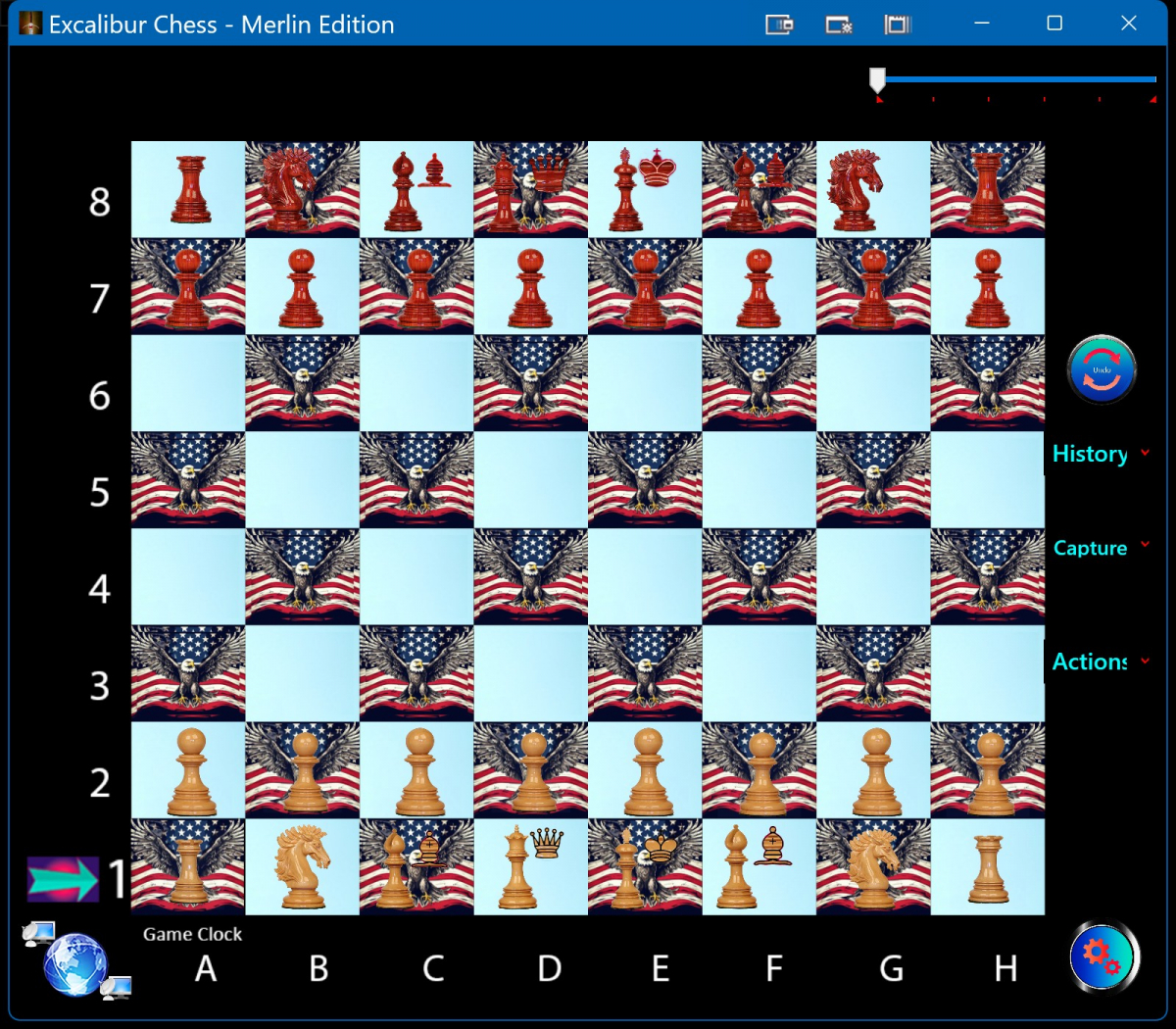Screen dimensions: 1176x1029
Task: Select the red pawn on D7
Action: click(x=530, y=287)
